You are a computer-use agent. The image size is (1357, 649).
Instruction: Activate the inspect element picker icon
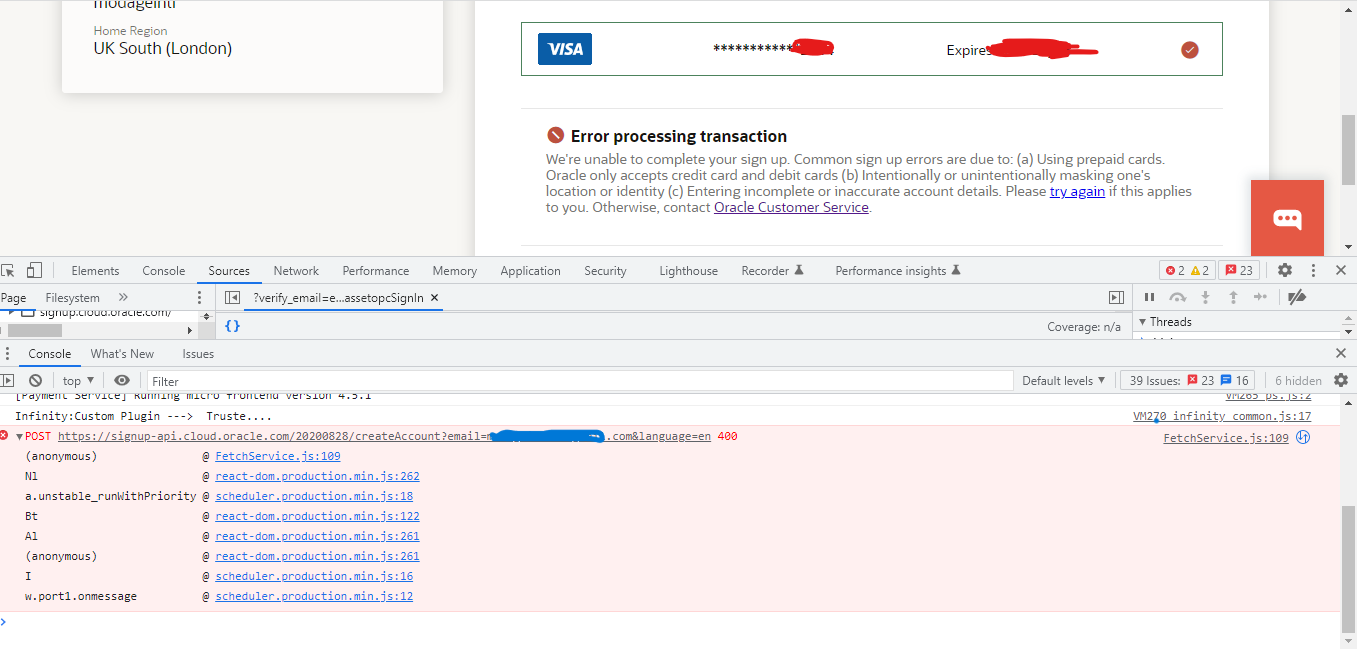point(8,270)
